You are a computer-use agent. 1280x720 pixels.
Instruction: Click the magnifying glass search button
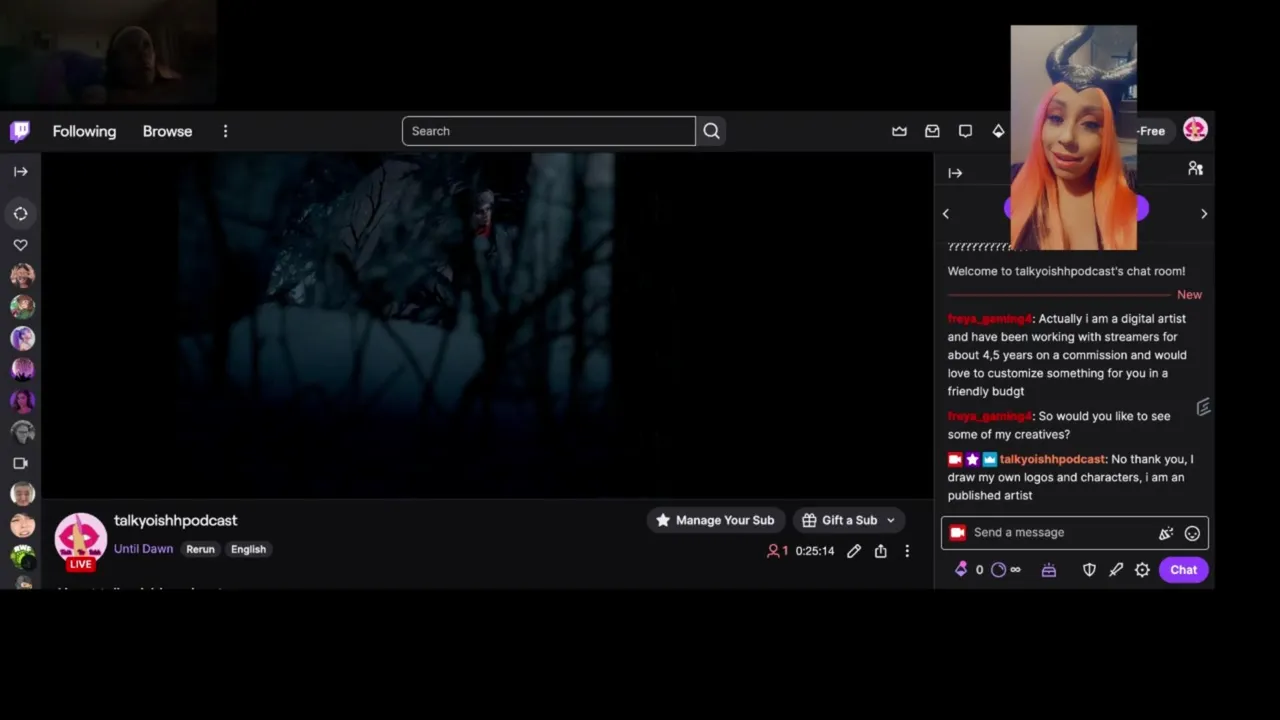(711, 131)
